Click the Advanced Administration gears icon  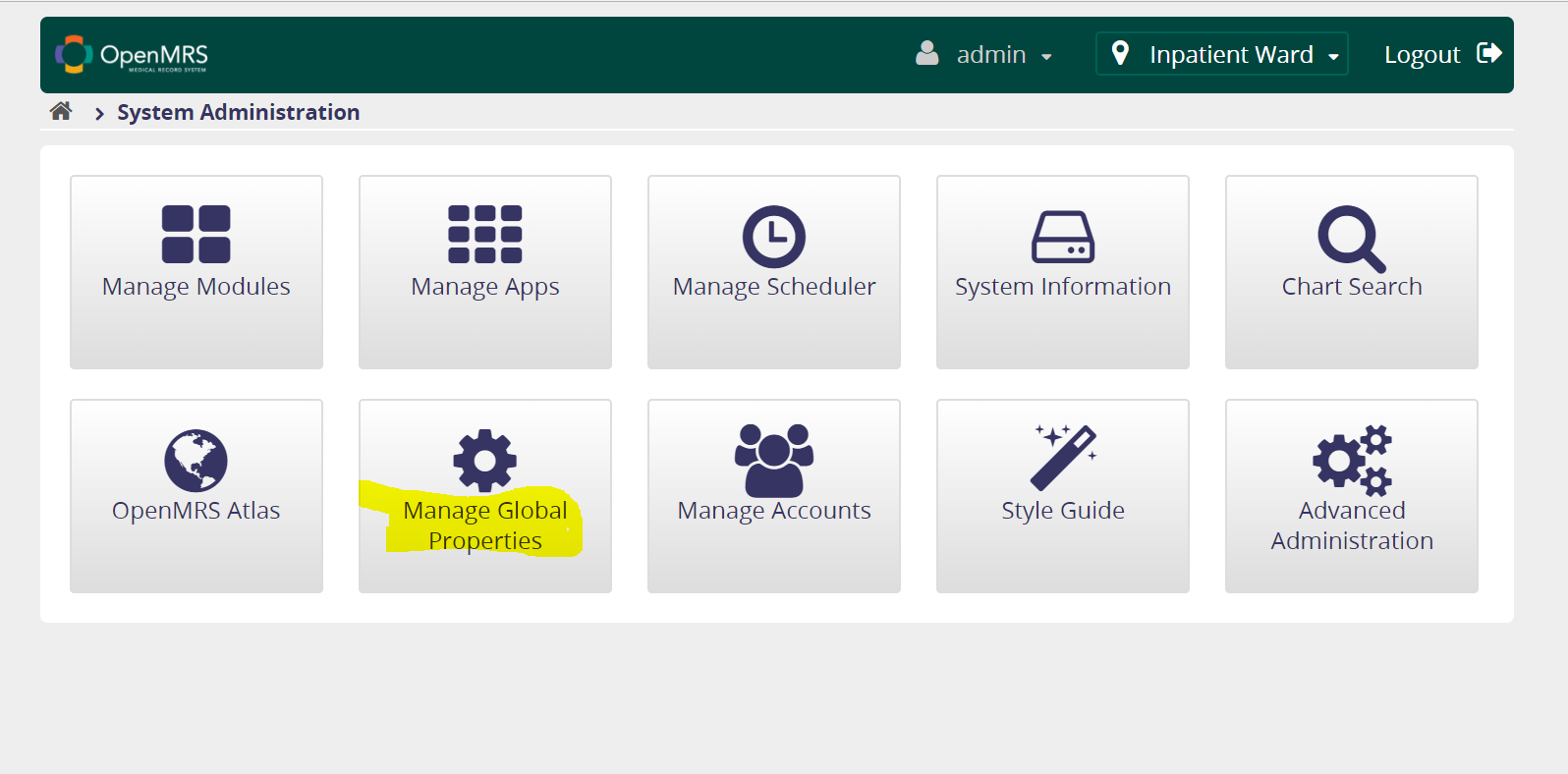point(1352,460)
